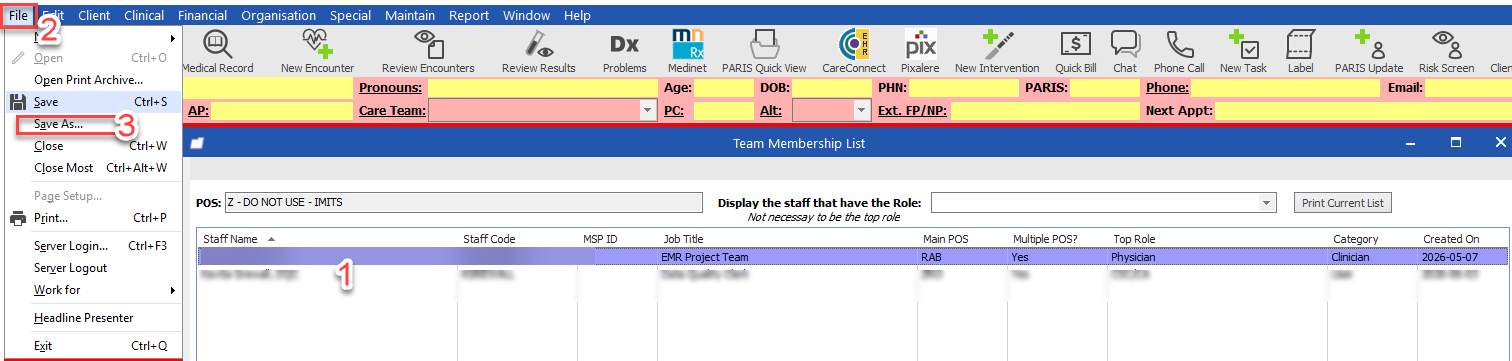
Task: Choose Save As in File menu
Action: tap(59, 124)
